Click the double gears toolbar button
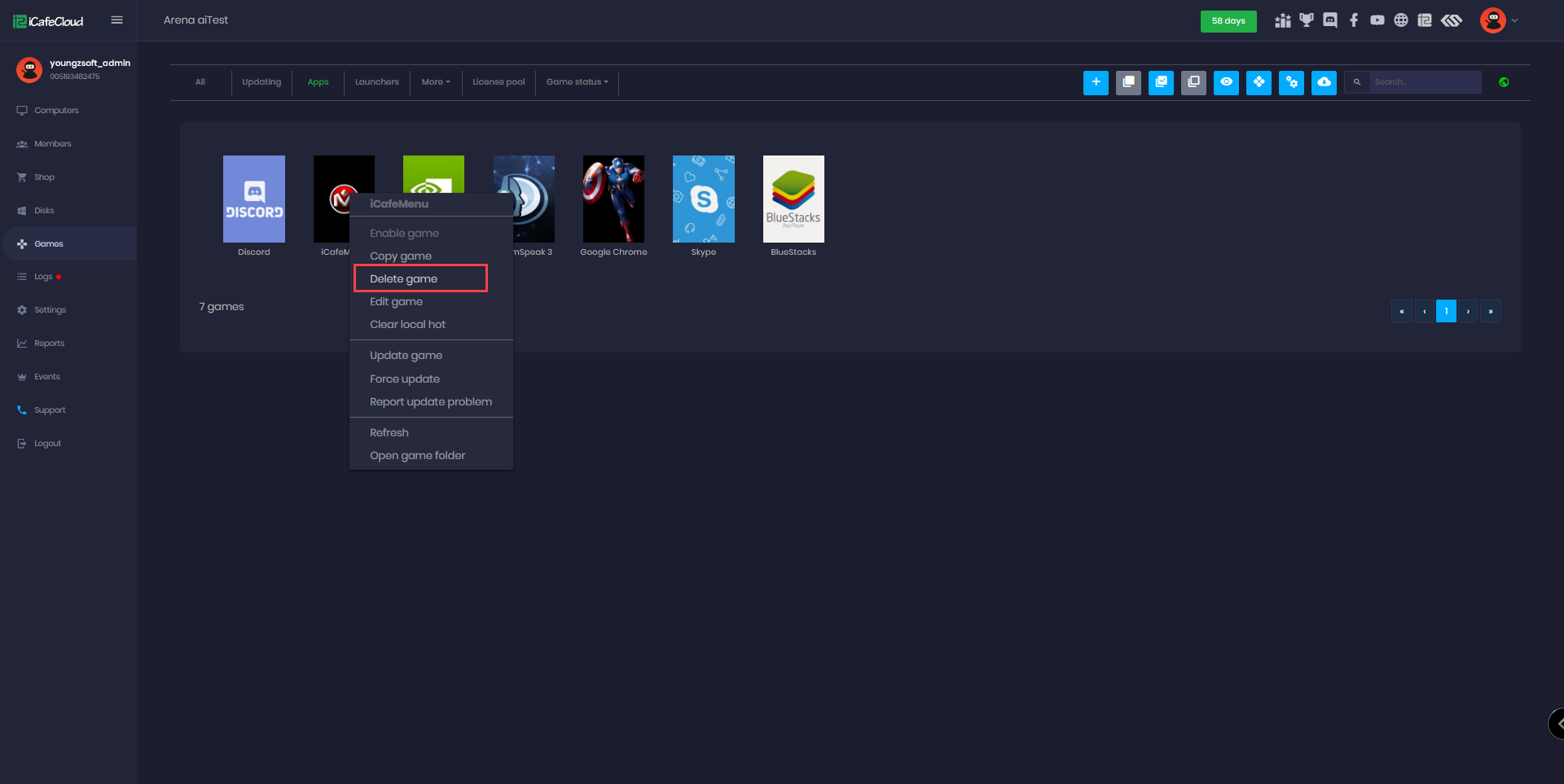Viewport: 1564px width, 784px height. (x=1291, y=82)
